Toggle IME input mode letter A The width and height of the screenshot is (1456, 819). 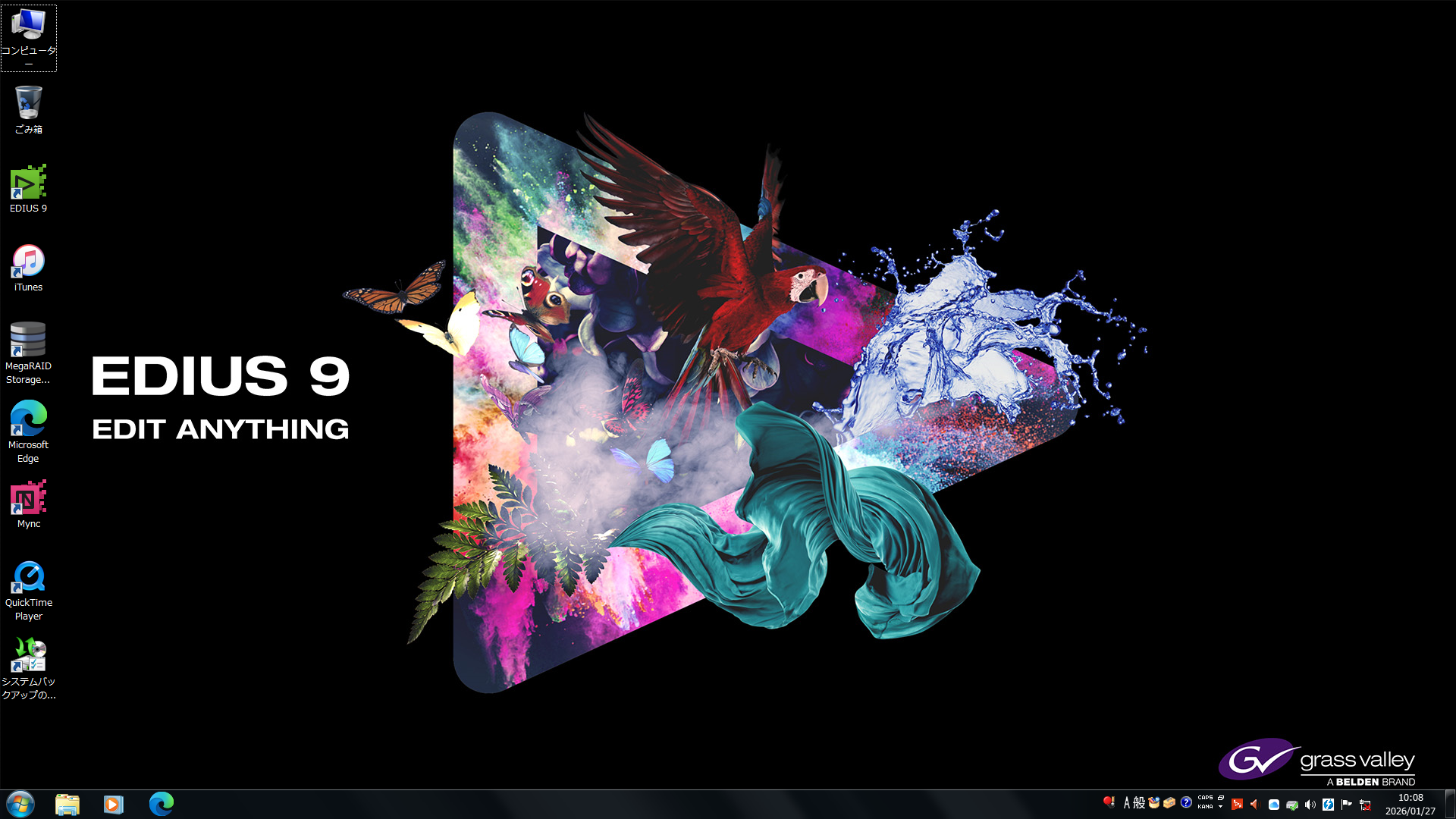pos(1127,803)
